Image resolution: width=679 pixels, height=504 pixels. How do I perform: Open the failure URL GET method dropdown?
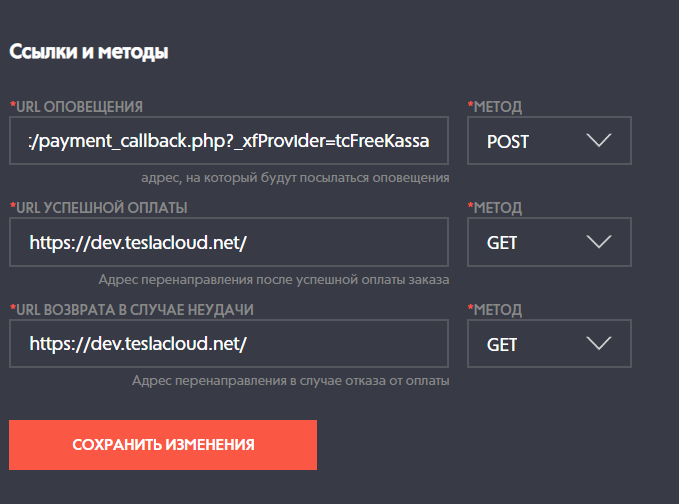548,344
